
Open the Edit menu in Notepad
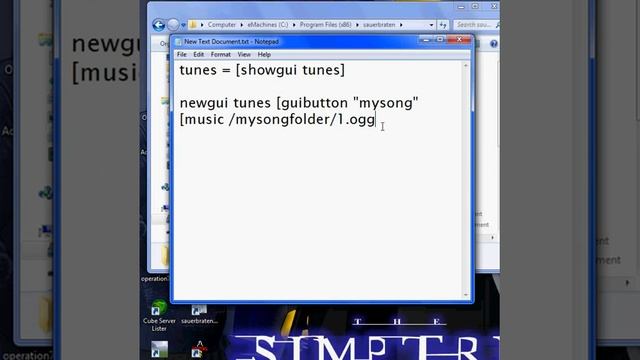click(198, 54)
